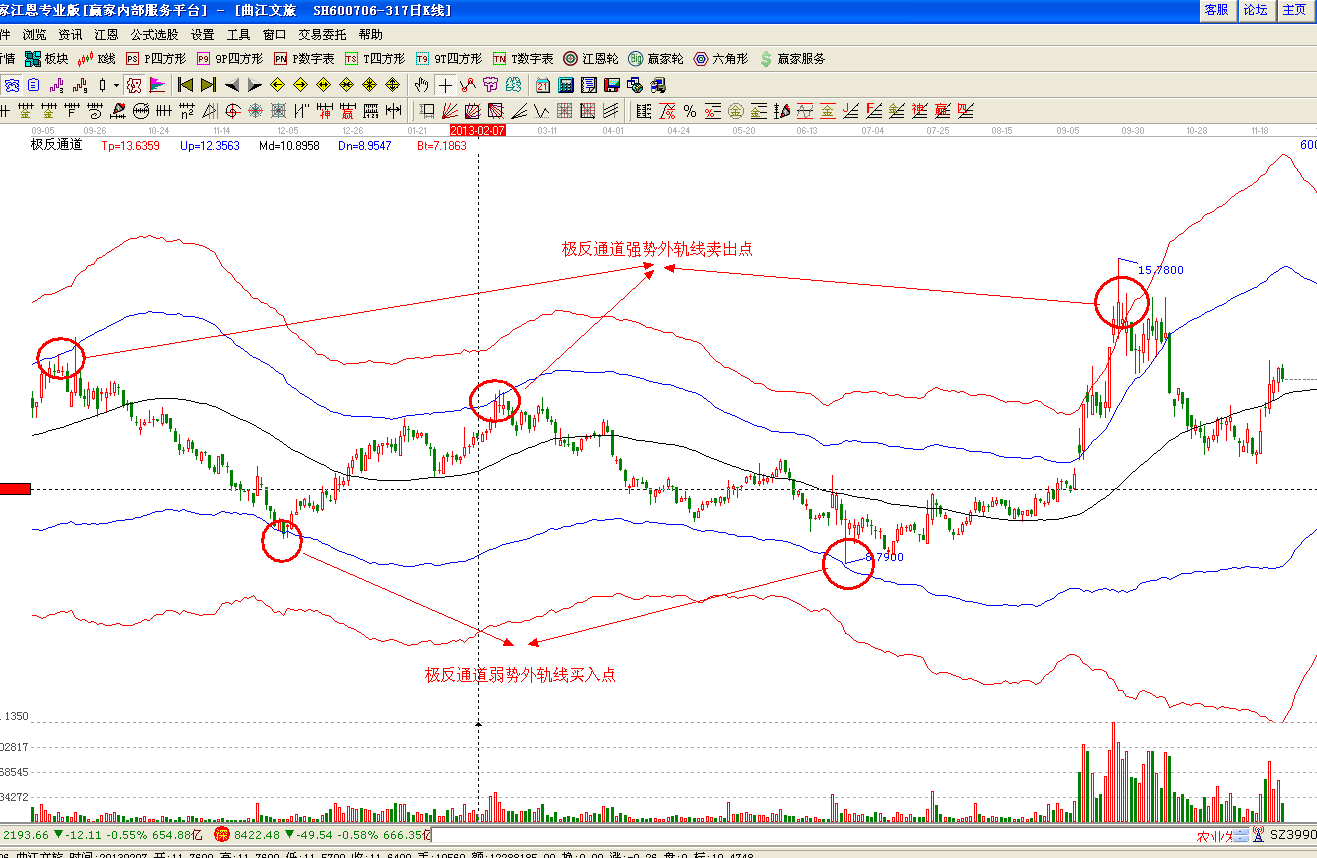1317x858 pixels.
Task: Jump to first bar arrow icon
Action: tap(185, 85)
